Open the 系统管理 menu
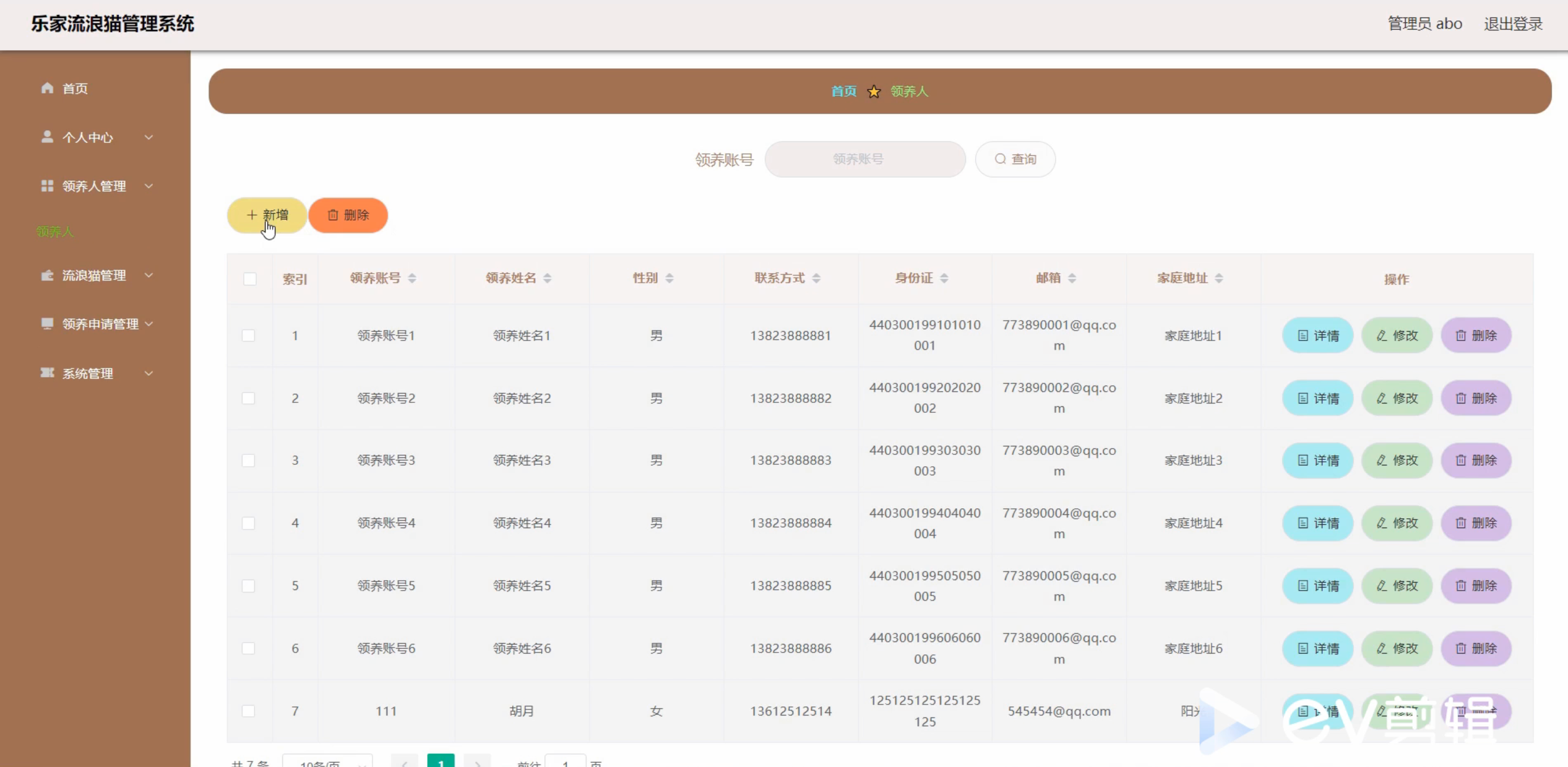The height and width of the screenshot is (767, 1568). 95,373
